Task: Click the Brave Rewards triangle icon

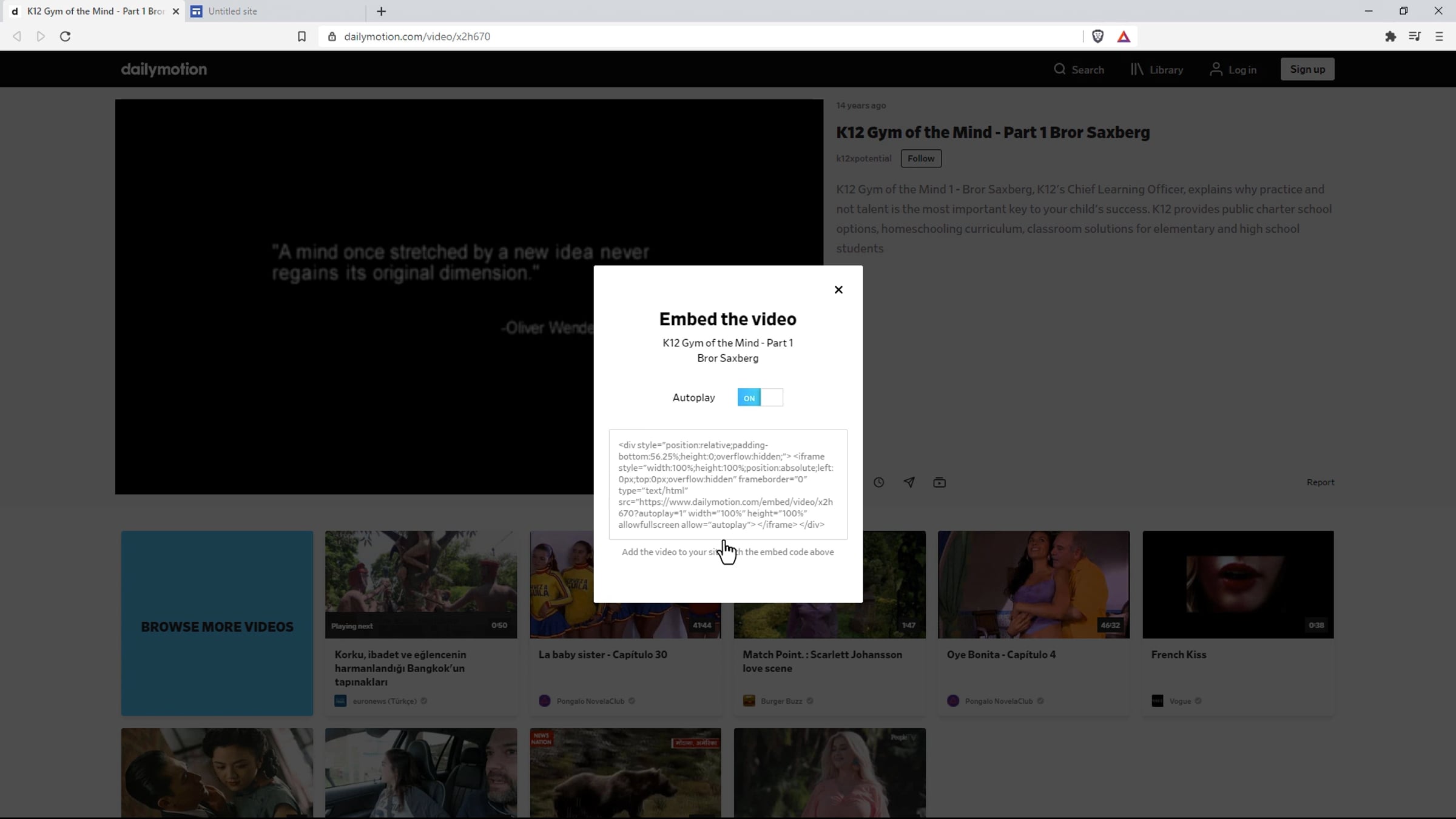Action: click(1124, 36)
